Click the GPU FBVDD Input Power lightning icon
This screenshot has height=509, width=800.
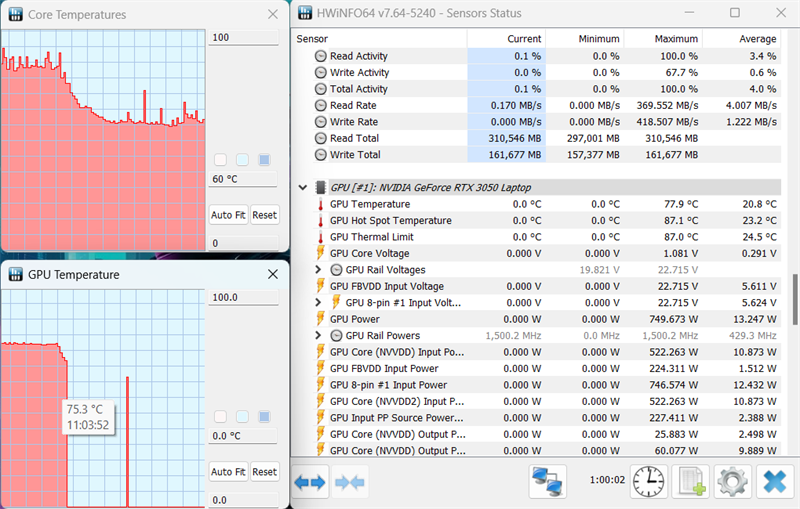pyautogui.click(x=320, y=368)
